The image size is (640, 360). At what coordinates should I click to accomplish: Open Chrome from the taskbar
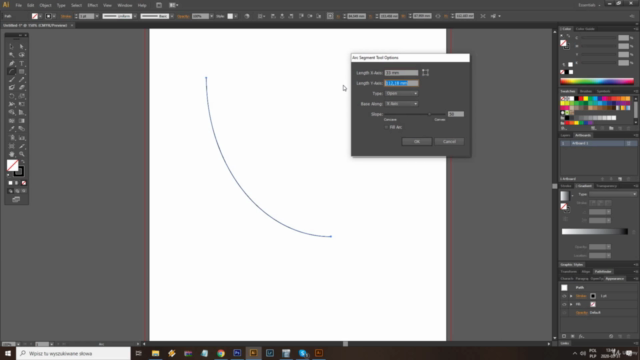pos(221,353)
